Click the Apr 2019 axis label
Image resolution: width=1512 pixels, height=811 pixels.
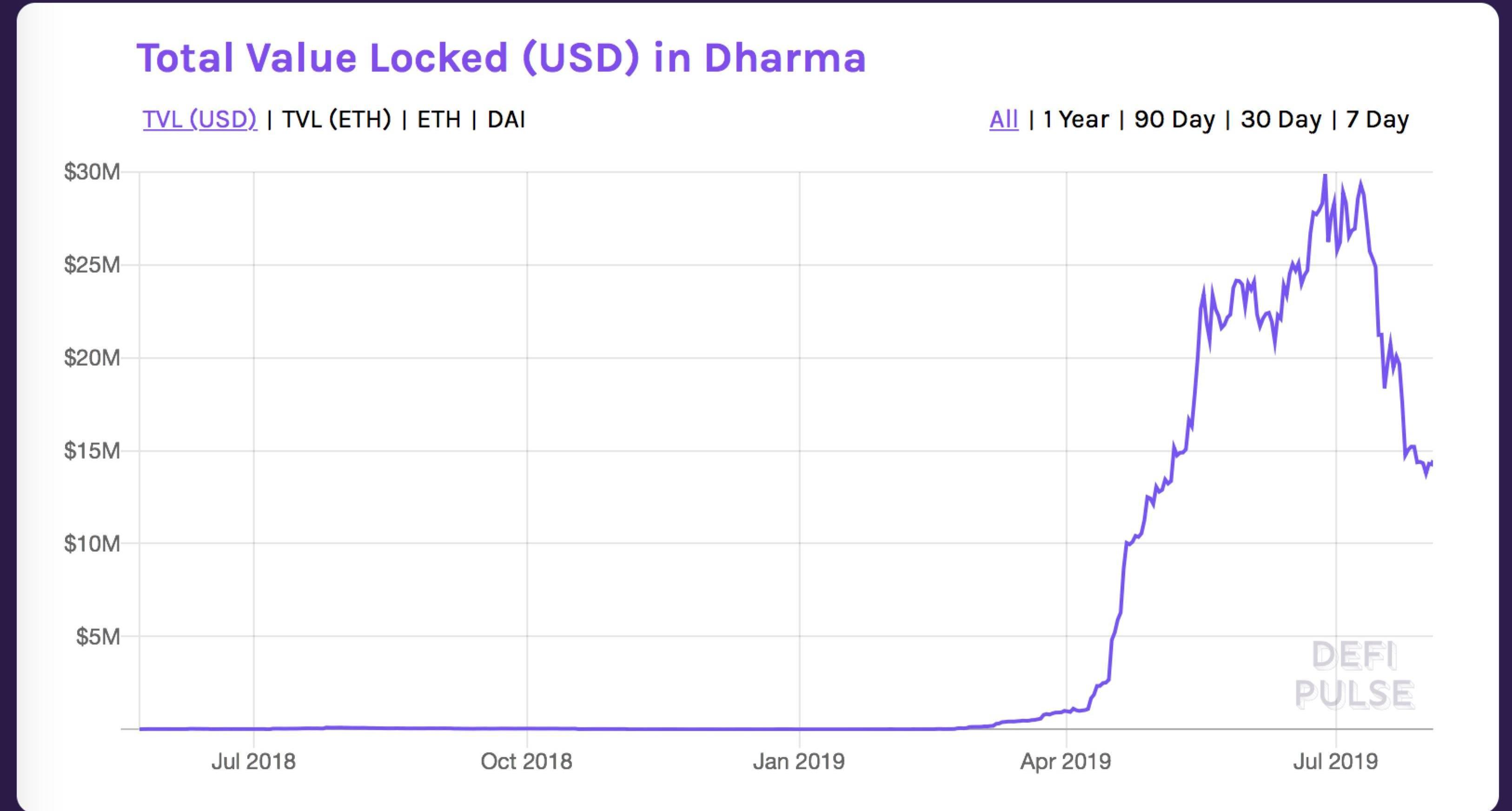[x=1066, y=761]
